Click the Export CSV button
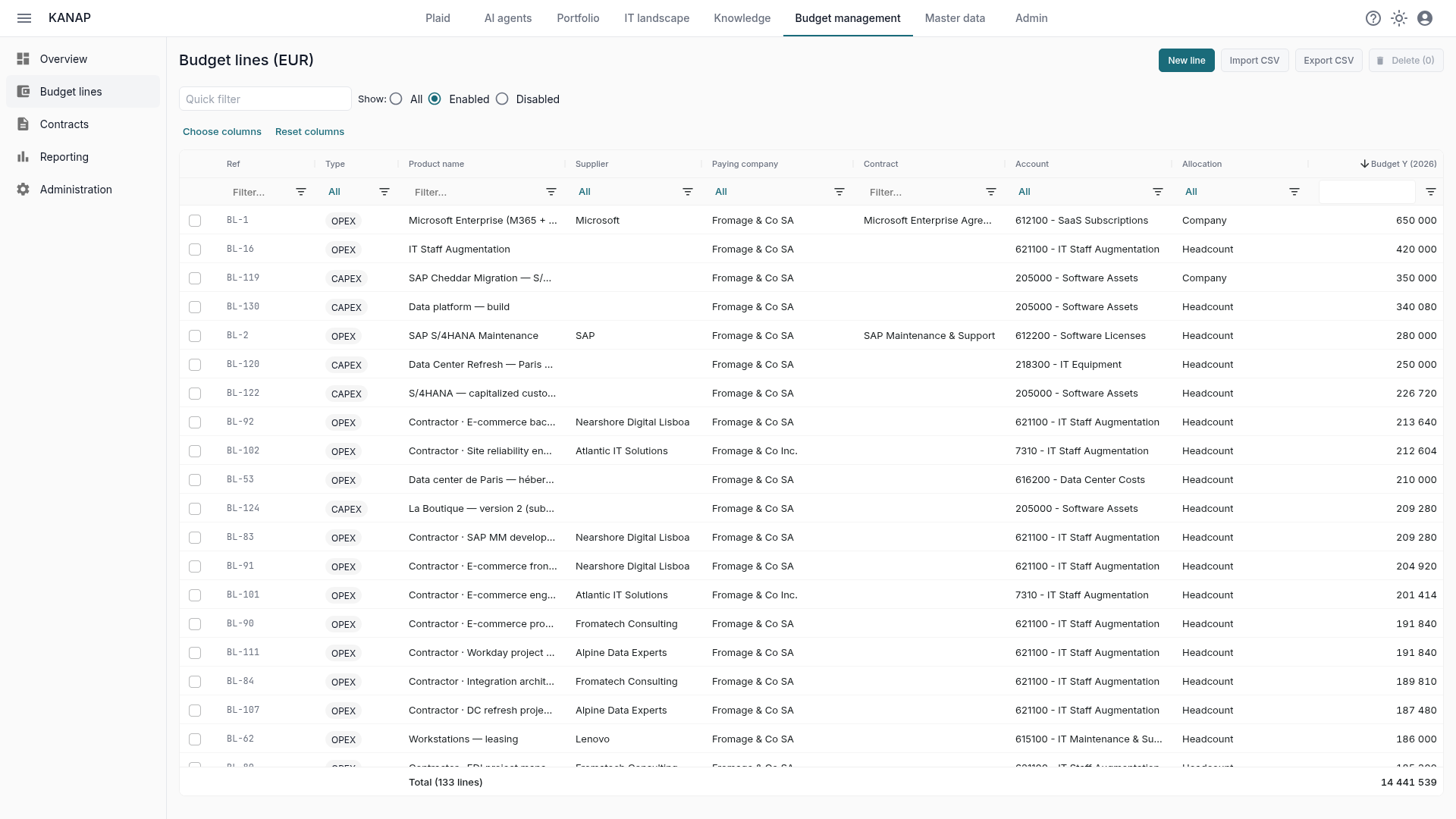 tap(1329, 61)
